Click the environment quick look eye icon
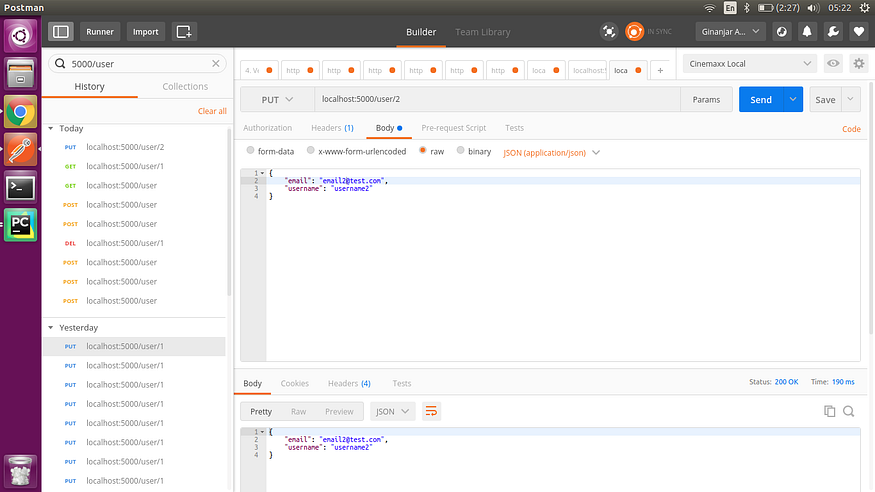Viewport: 875px width, 492px height. coord(833,64)
